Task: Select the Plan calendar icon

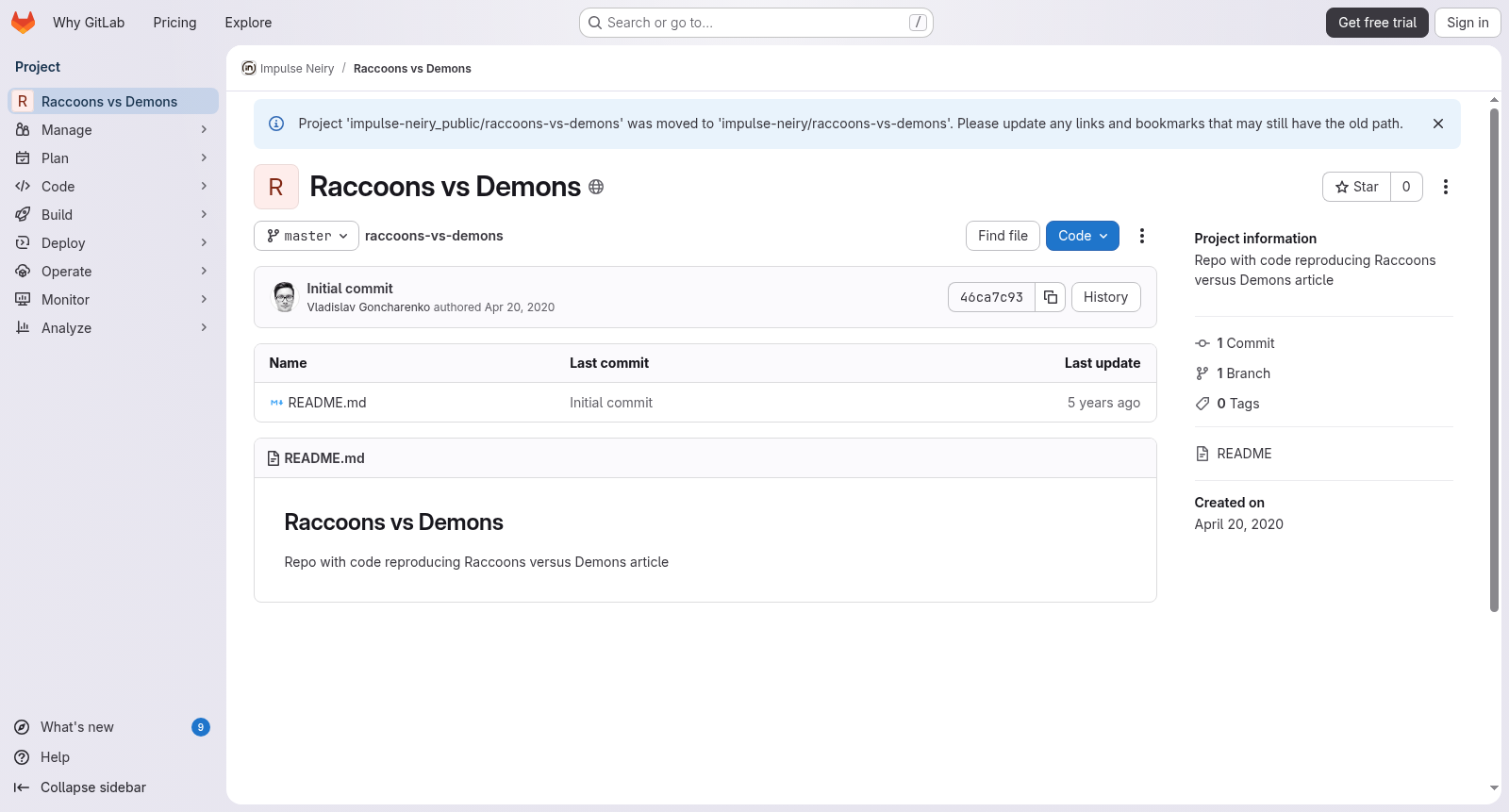Action: pos(23,158)
